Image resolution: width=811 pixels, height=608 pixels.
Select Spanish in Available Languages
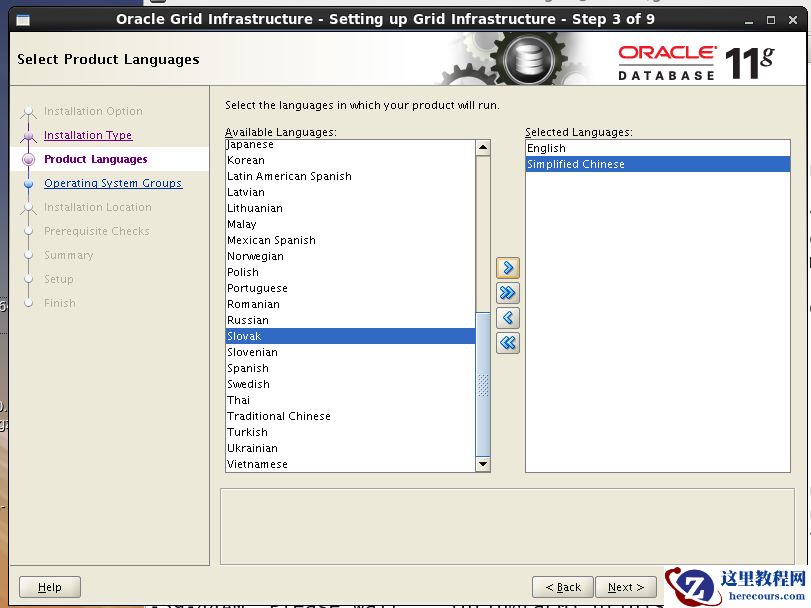350,368
